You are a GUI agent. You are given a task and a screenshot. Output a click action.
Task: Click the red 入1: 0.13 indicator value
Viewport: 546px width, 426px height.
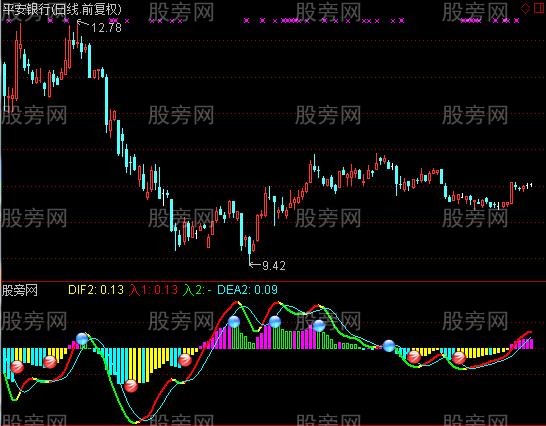tap(153, 290)
